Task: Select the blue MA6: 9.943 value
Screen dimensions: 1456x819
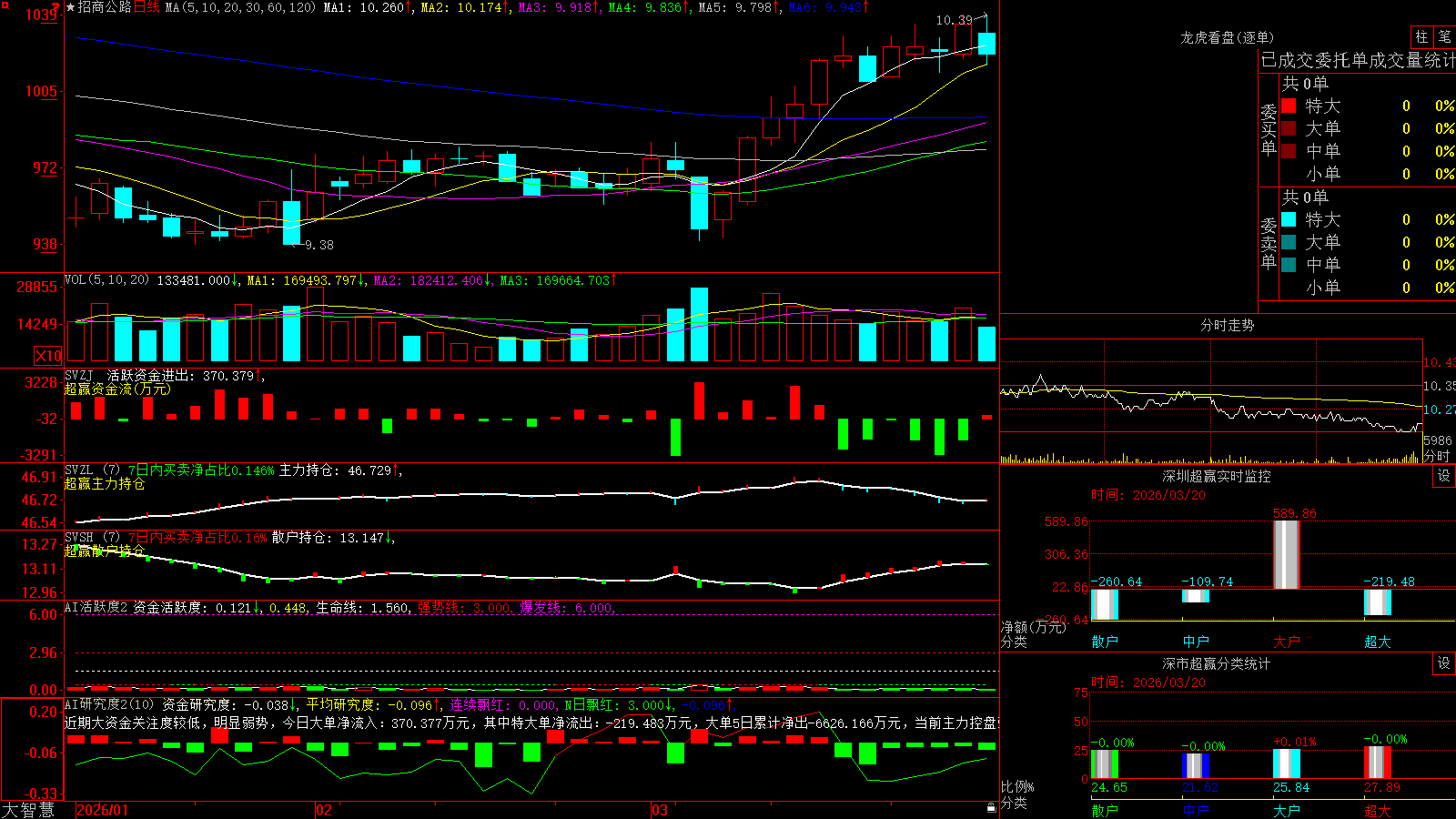Action: [x=828, y=7]
